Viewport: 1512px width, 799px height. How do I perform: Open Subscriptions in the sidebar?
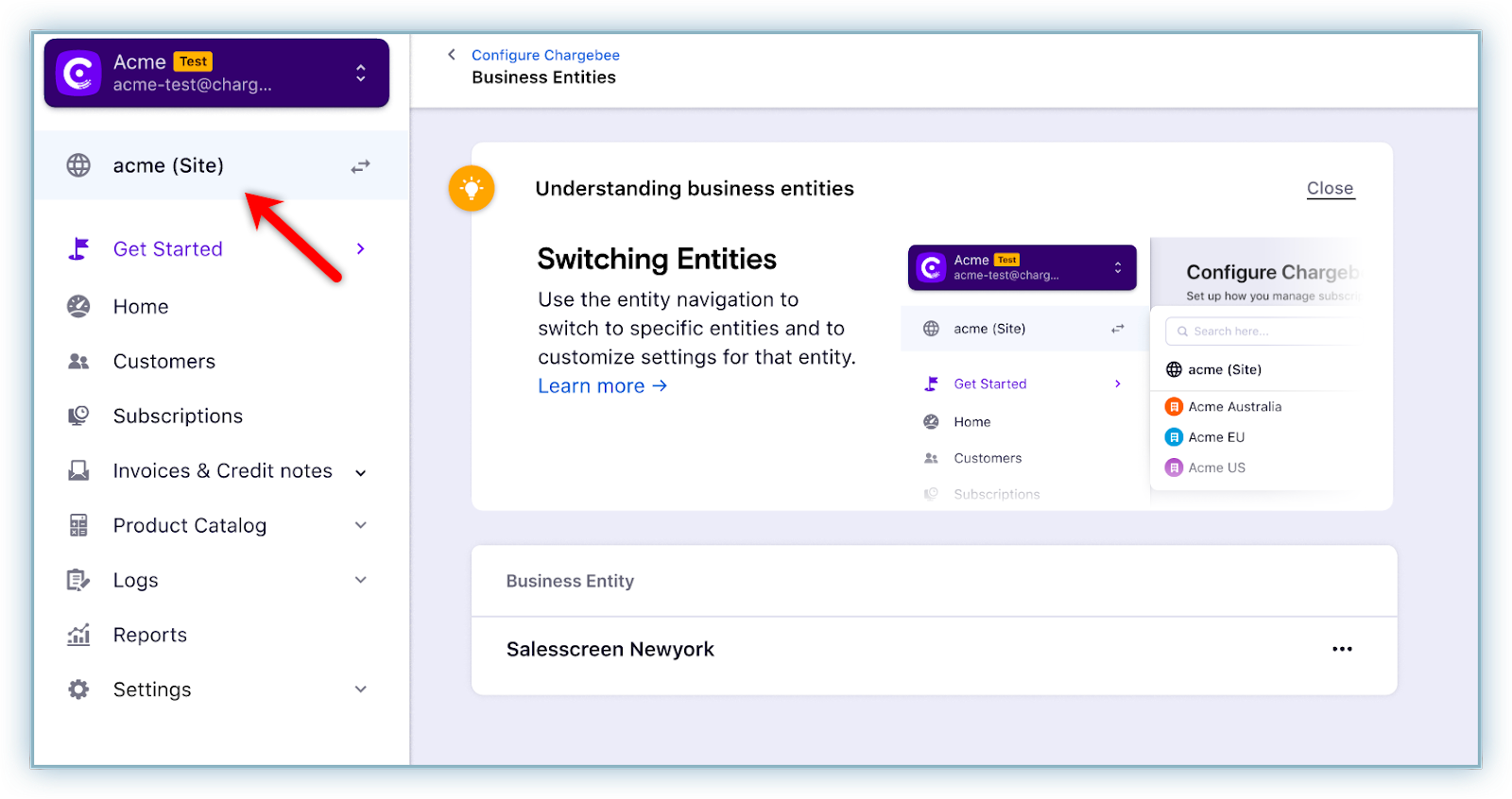pyautogui.click(x=178, y=416)
